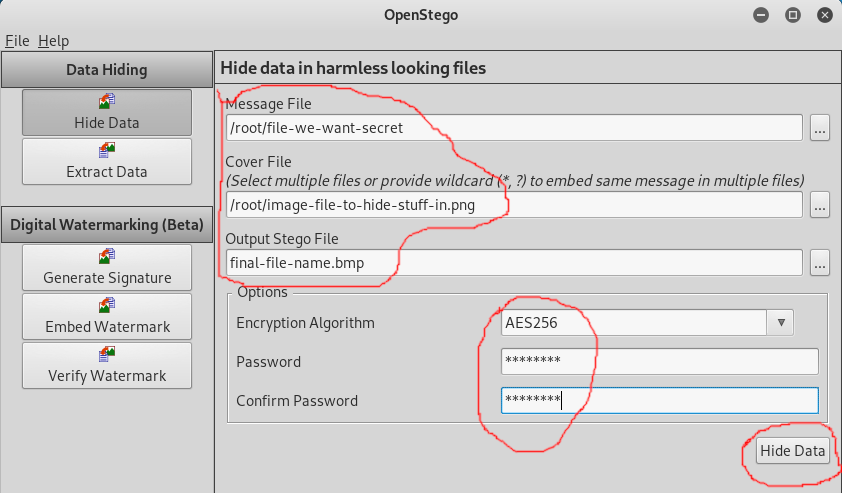Open the File menu
This screenshot has height=493, width=842.
click(17, 41)
